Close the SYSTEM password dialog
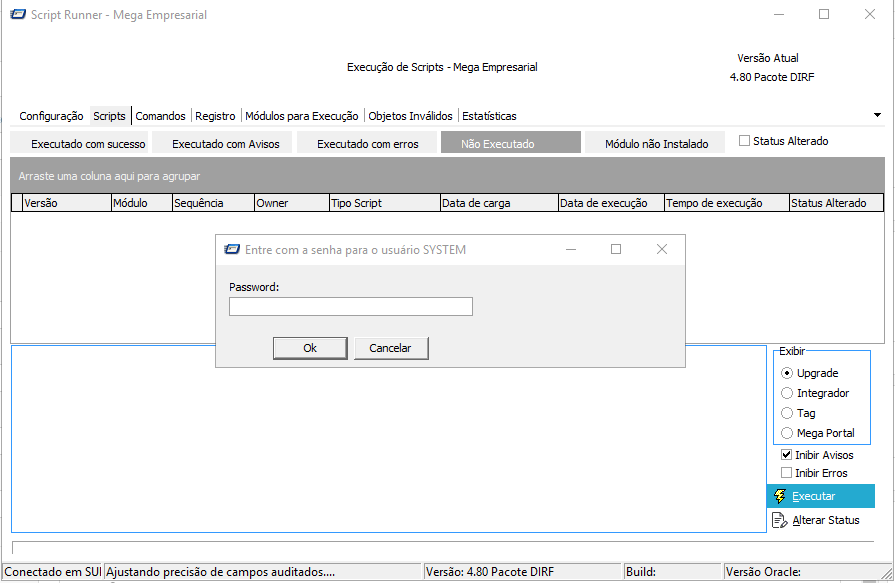 point(662,249)
